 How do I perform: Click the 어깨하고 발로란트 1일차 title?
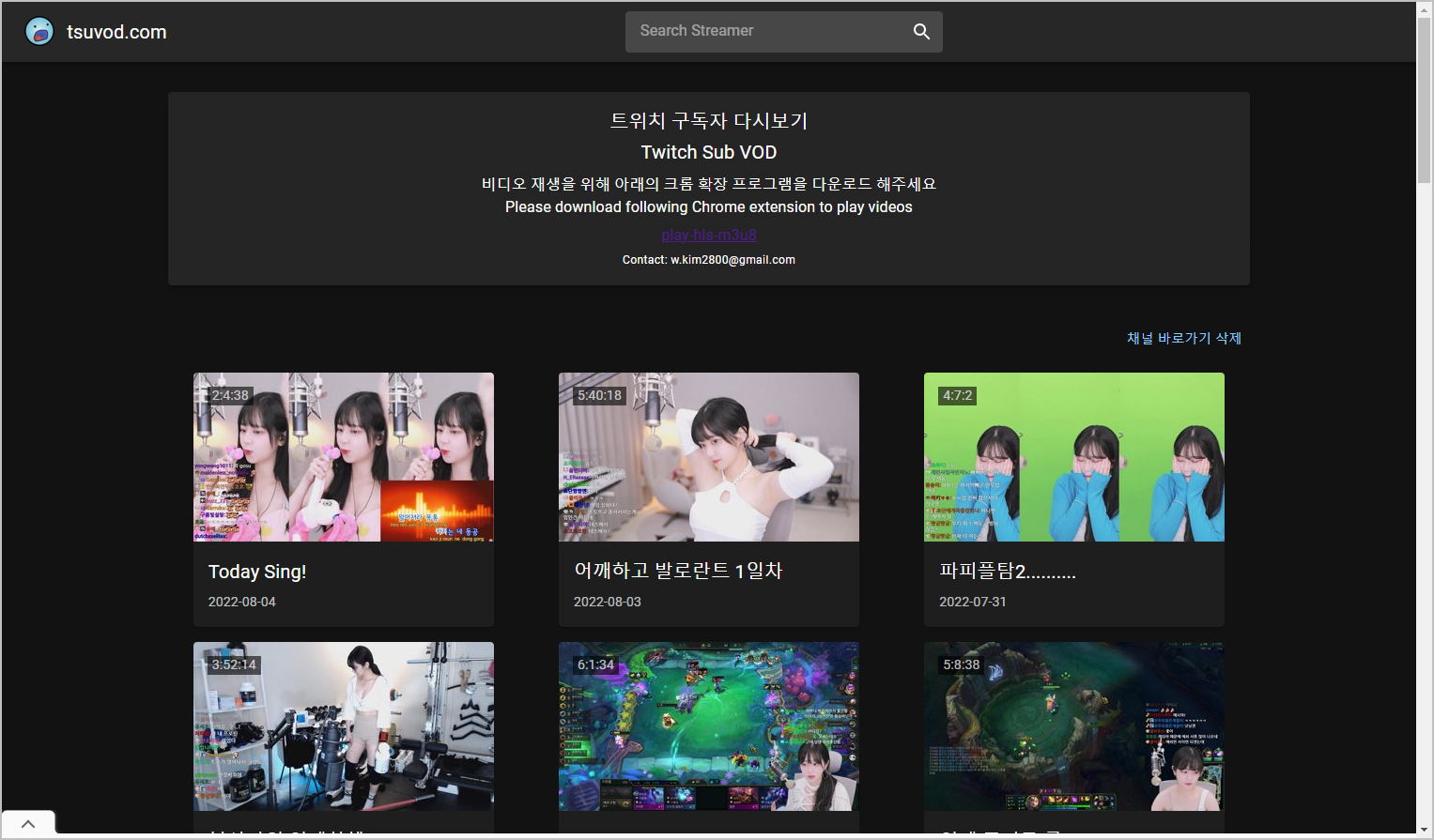pos(678,571)
